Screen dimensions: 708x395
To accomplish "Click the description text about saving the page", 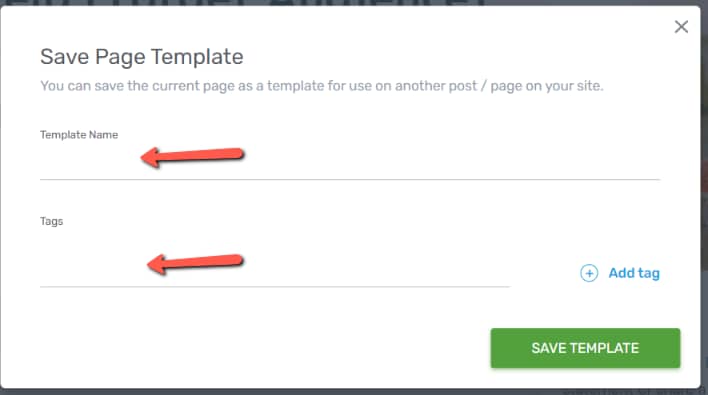I will [x=321, y=86].
